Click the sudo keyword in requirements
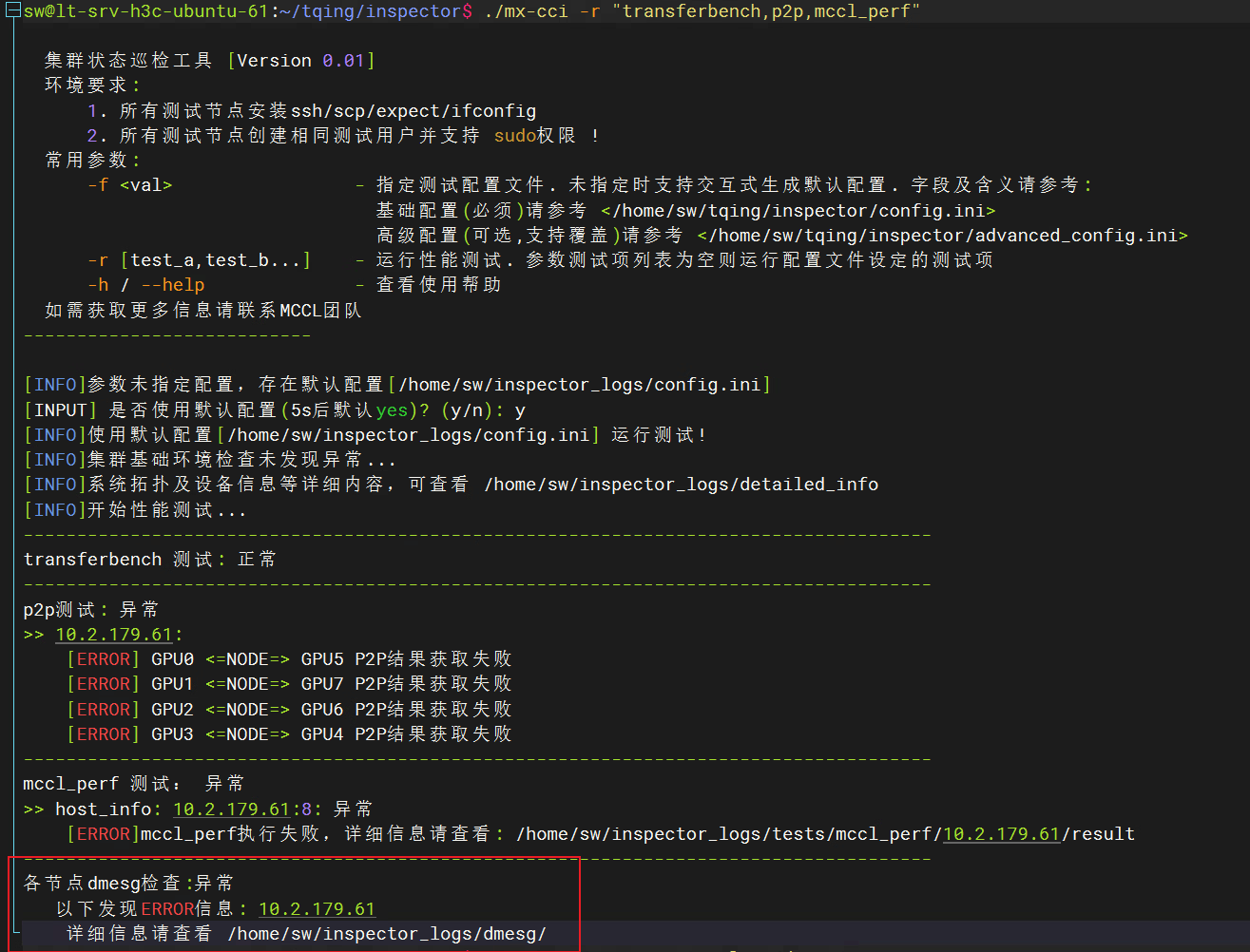Viewport: 1250px width, 952px height. click(515, 136)
